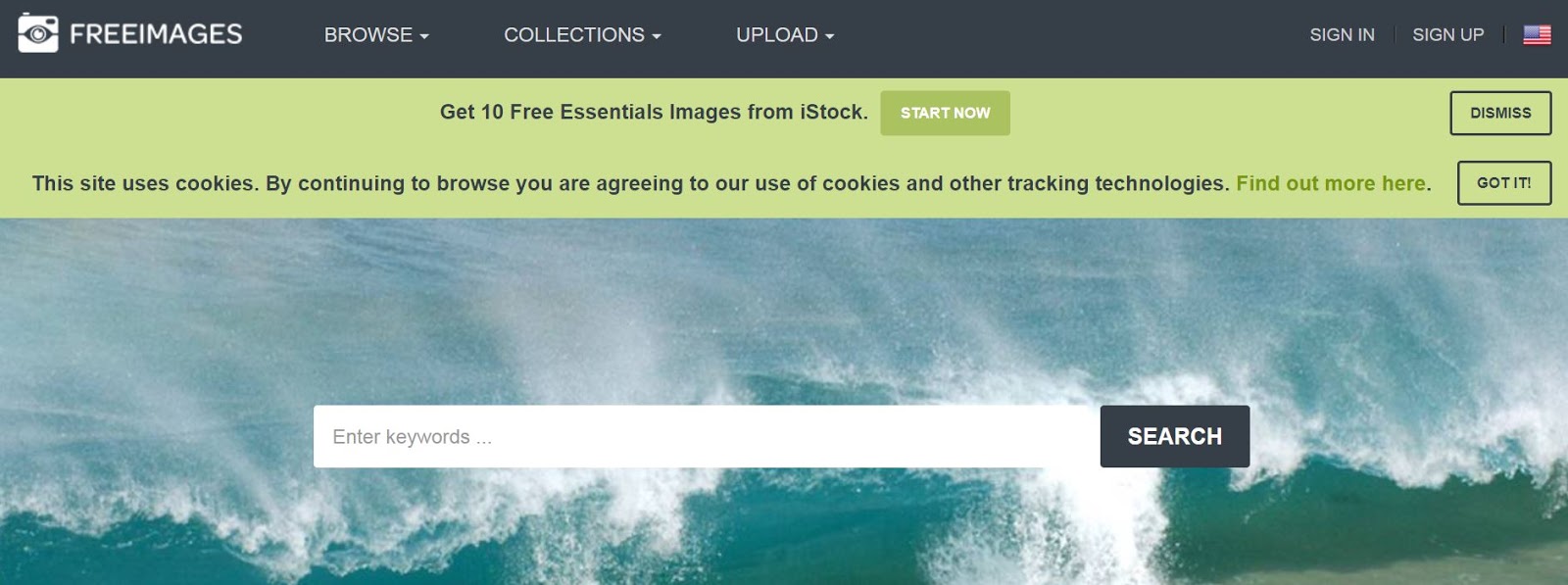This screenshot has height=585, width=1568.
Task: Open the SIGN UP page
Action: (x=1447, y=35)
